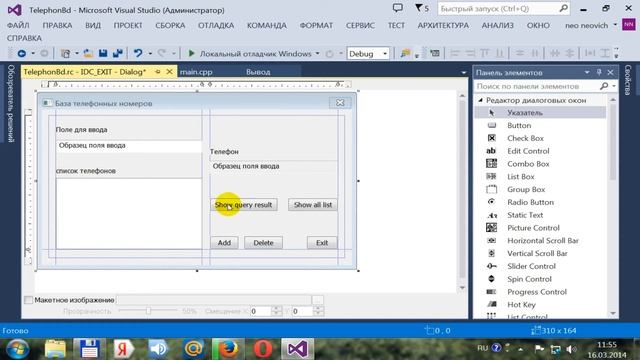Collapse the Редактор диалоговых окон group
This screenshot has width=640, height=360.
pyautogui.click(x=480, y=100)
